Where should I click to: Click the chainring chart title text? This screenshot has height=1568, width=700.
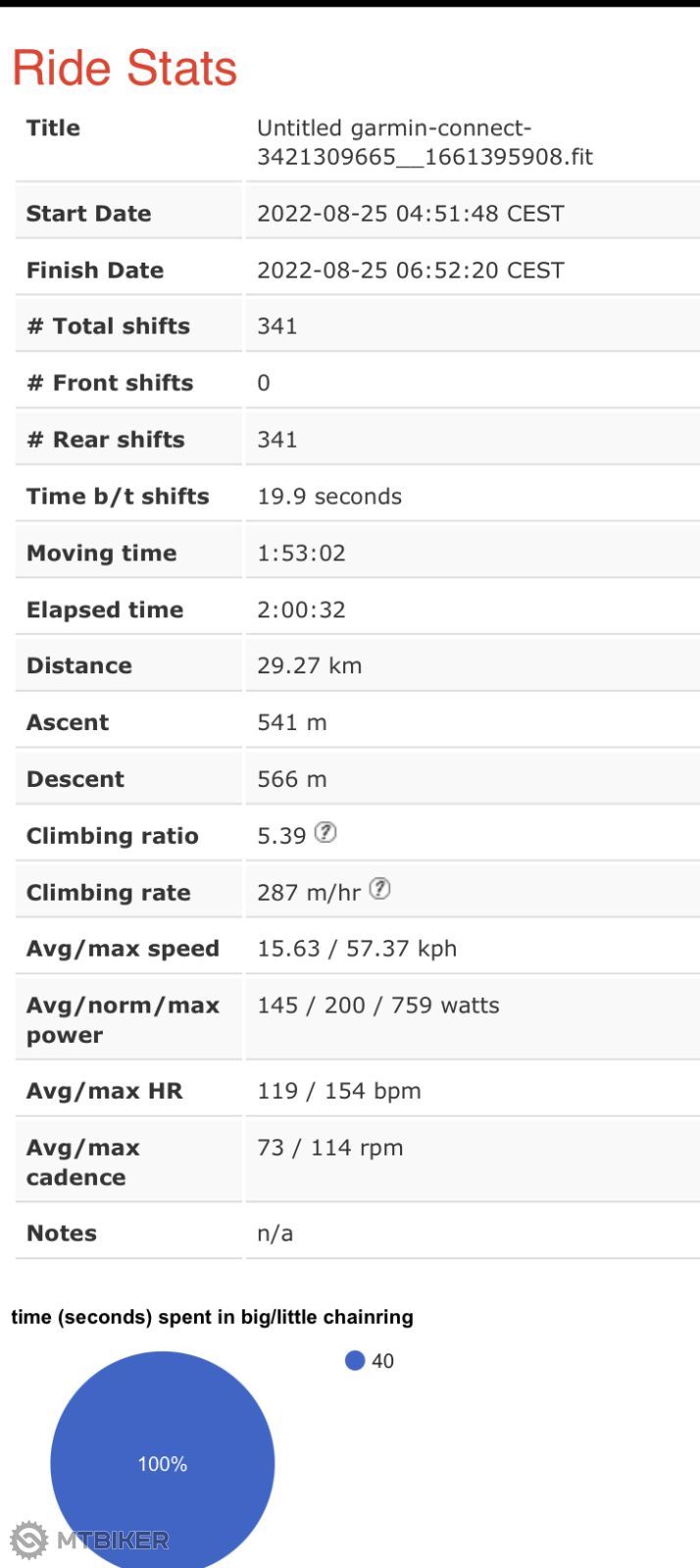212,1317
